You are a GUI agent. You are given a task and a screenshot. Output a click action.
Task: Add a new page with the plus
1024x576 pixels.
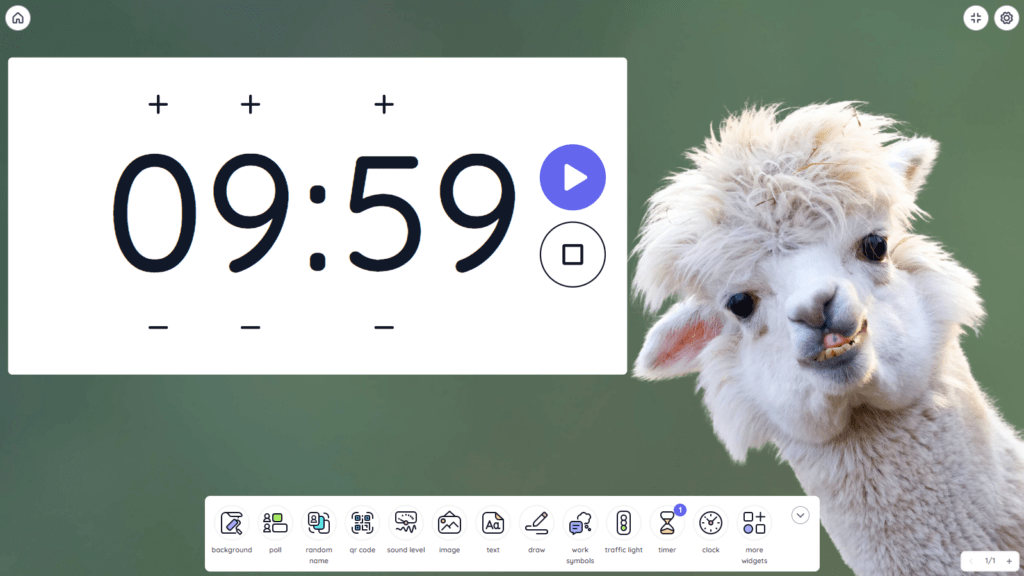click(1010, 561)
